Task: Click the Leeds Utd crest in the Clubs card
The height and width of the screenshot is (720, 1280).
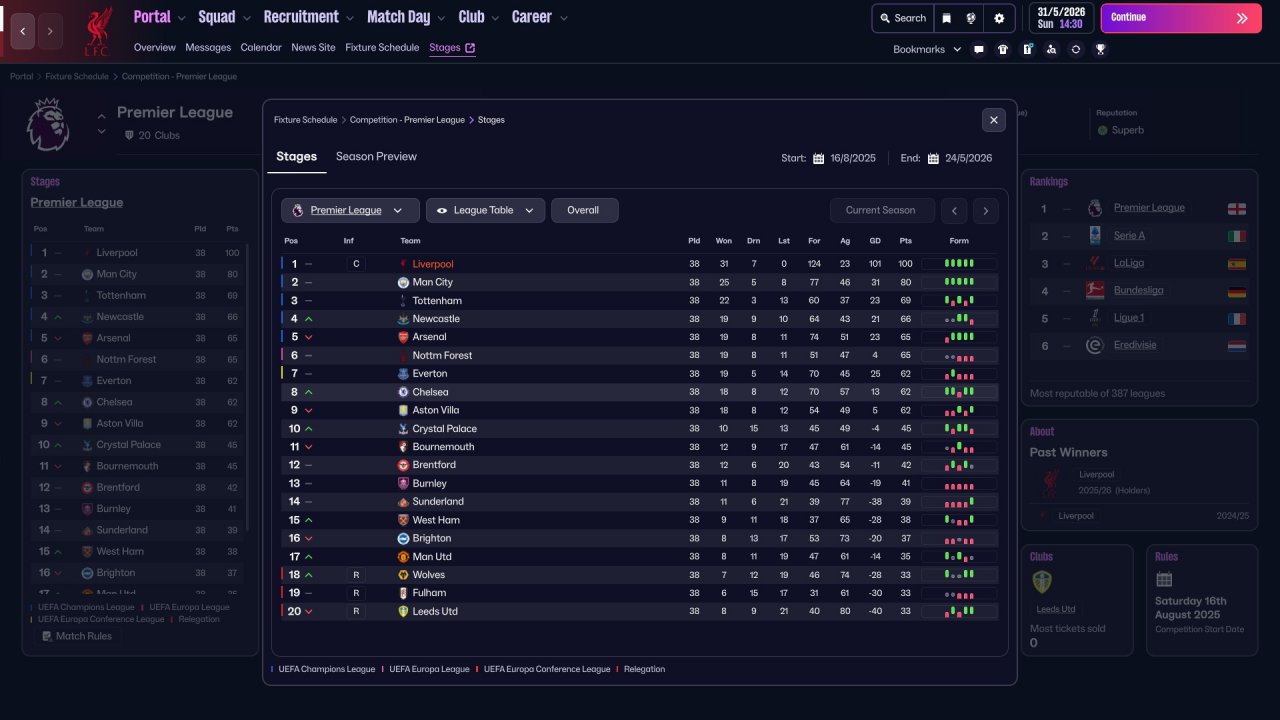Action: [x=1042, y=582]
